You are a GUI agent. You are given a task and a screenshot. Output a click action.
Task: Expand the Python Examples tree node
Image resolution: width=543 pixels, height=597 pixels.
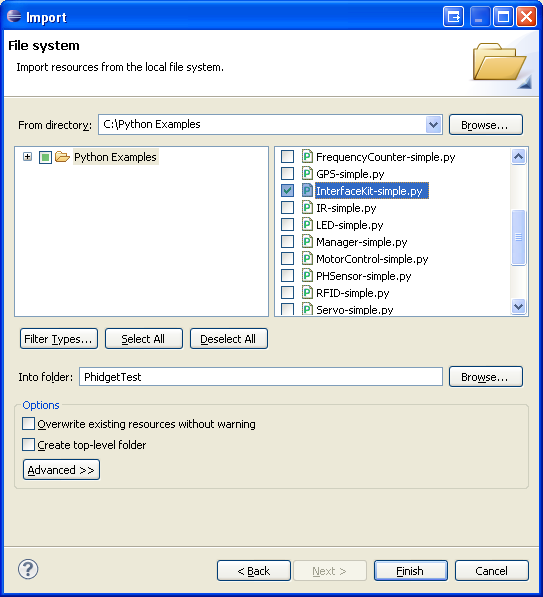coord(27,156)
